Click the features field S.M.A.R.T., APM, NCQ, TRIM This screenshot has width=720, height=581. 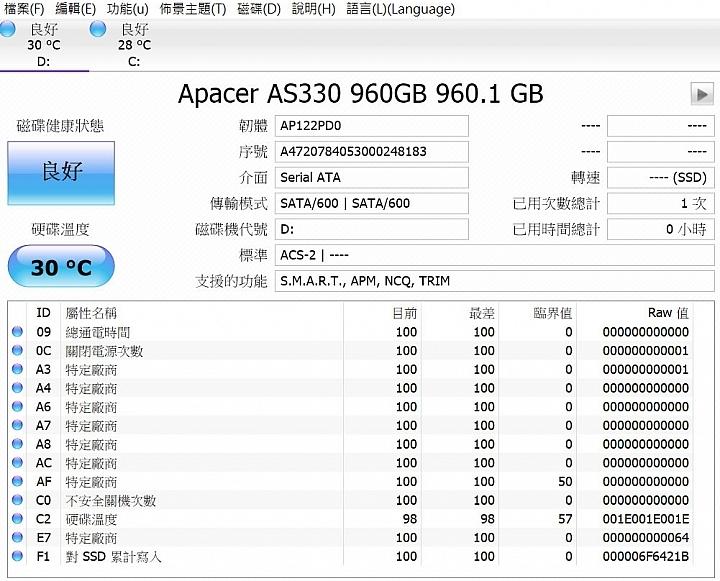coord(495,281)
